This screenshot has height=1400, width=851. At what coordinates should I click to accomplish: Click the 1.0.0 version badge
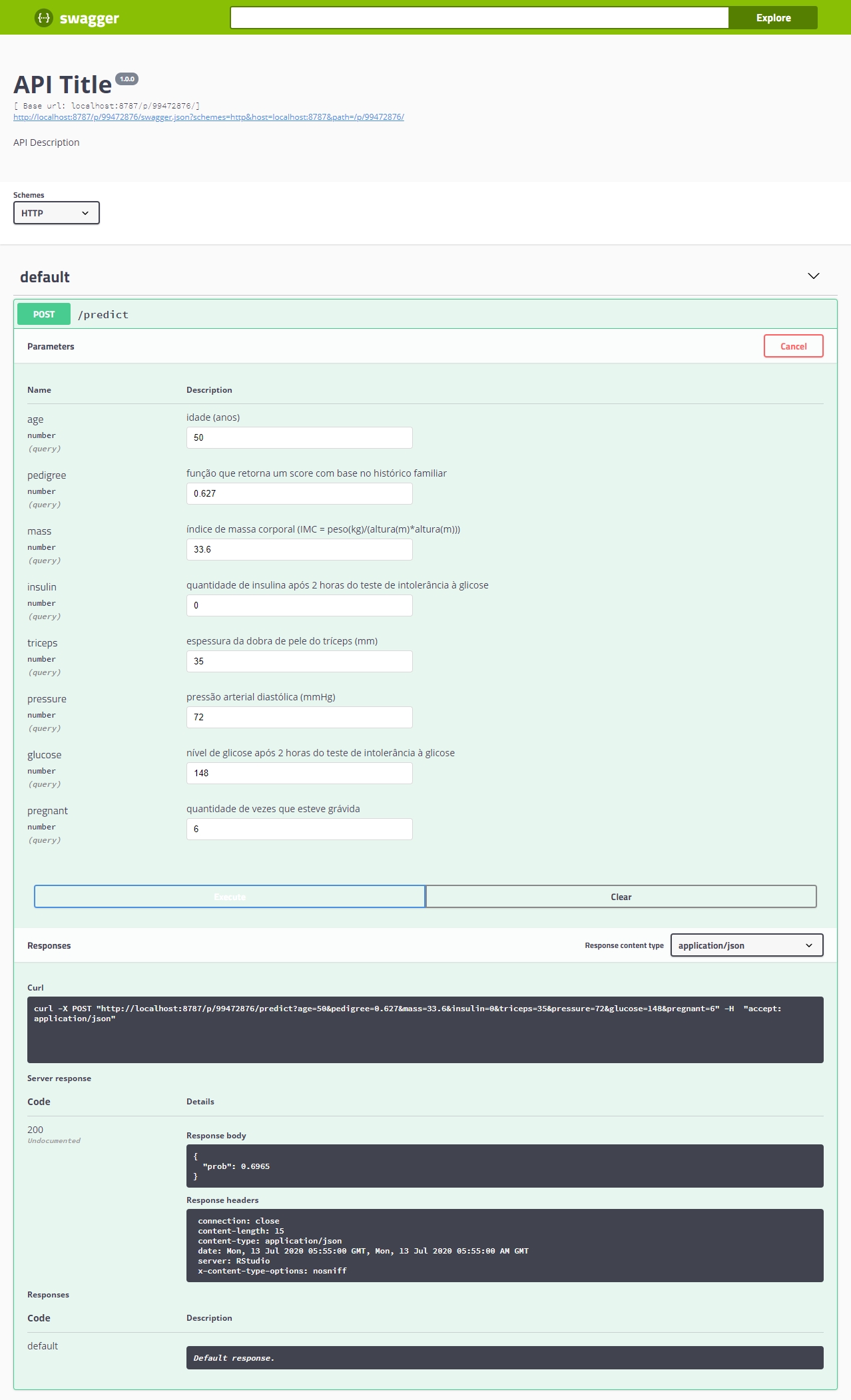(127, 79)
